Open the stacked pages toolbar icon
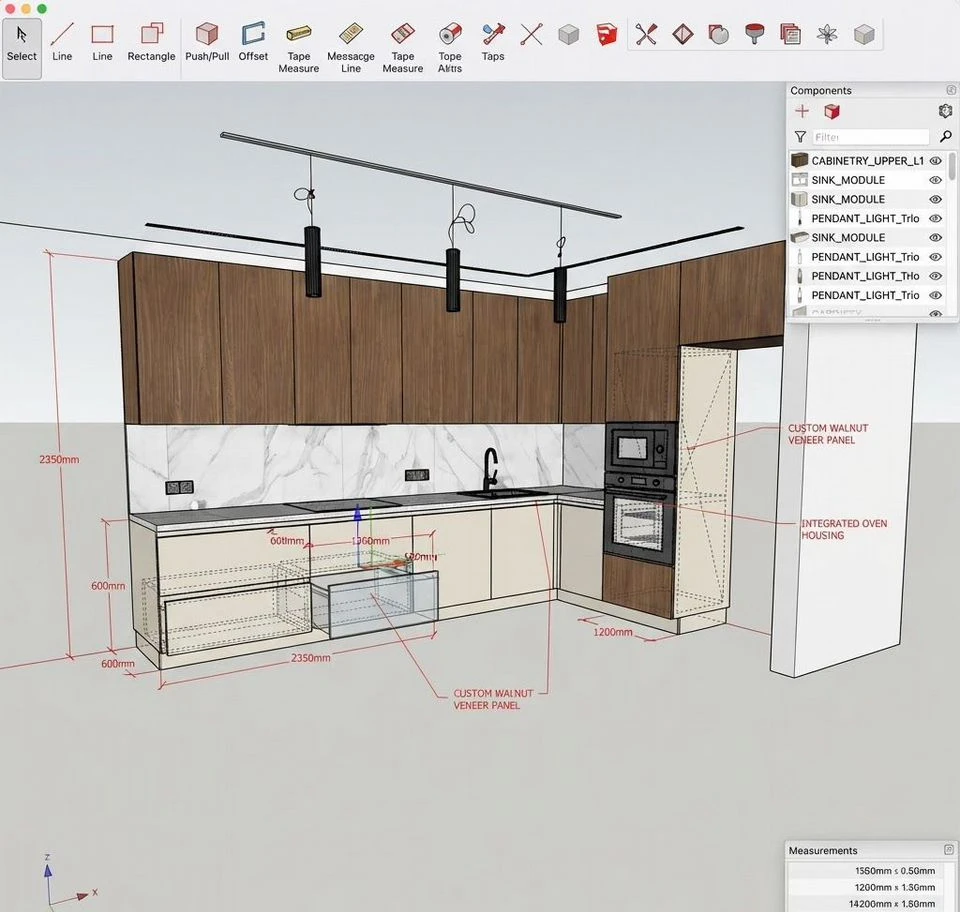The image size is (960, 912). [790, 34]
